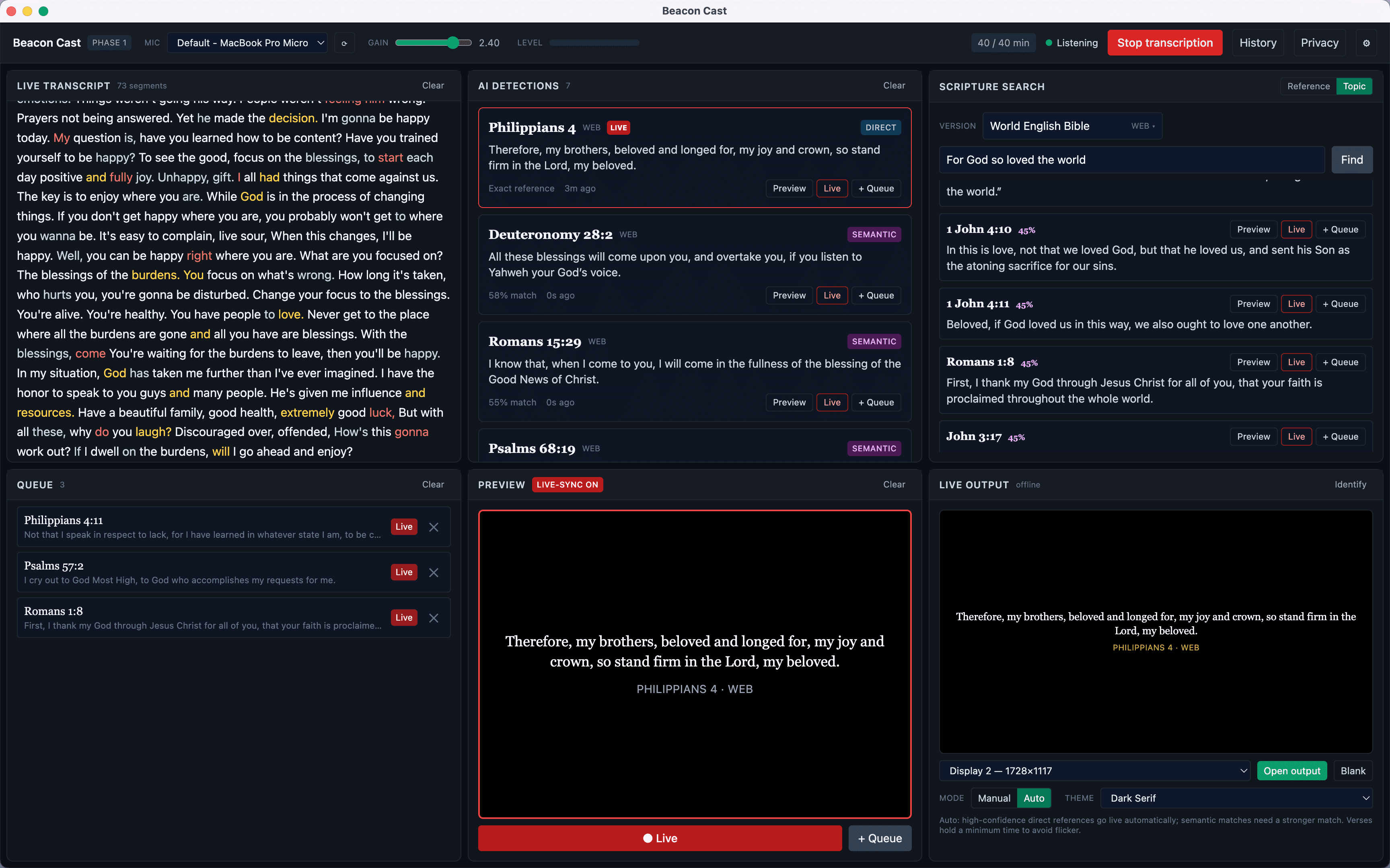Viewport: 1390px width, 868px height.
Task: Remove Philippians 4:11 from queue with X
Action: pyautogui.click(x=434, y=527)
